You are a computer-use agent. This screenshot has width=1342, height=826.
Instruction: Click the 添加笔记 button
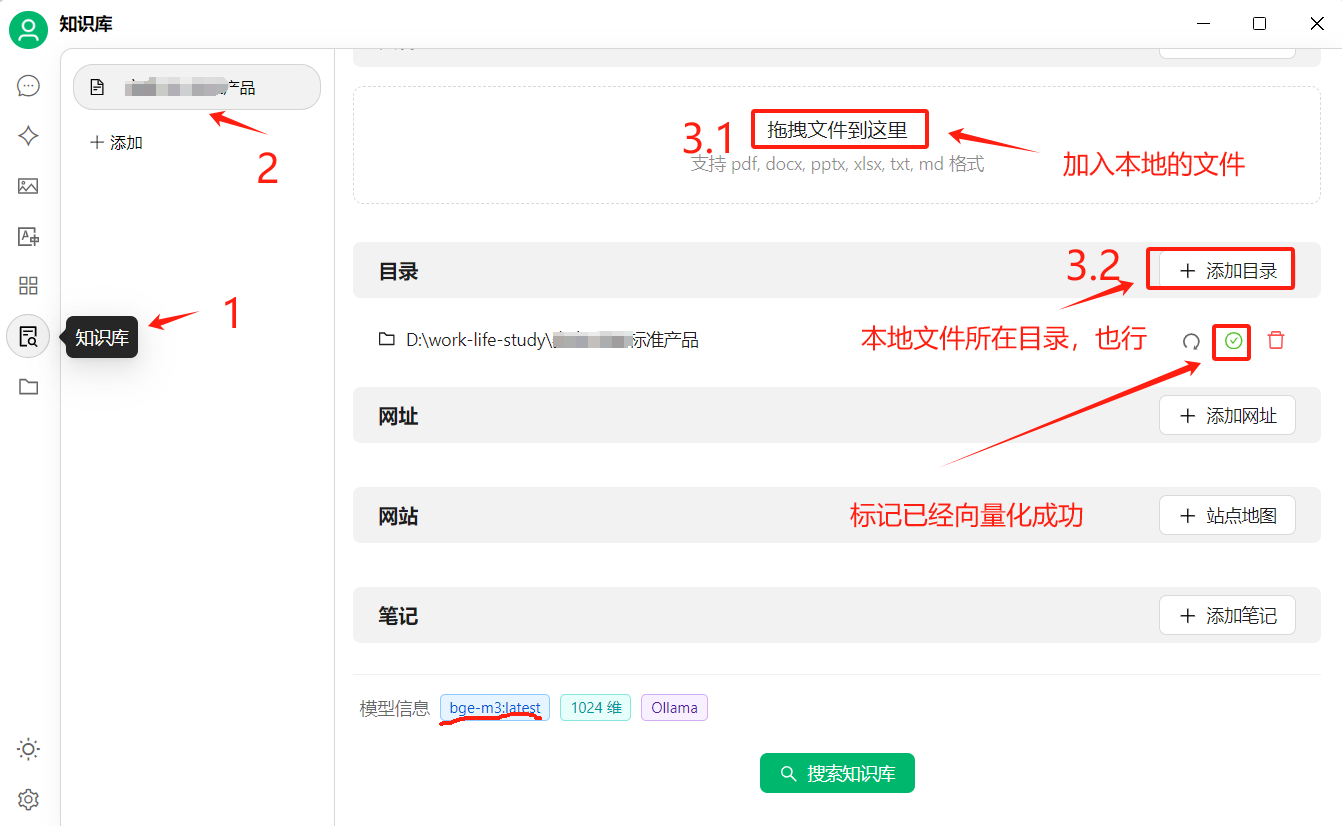click(x=1227, y=615)
